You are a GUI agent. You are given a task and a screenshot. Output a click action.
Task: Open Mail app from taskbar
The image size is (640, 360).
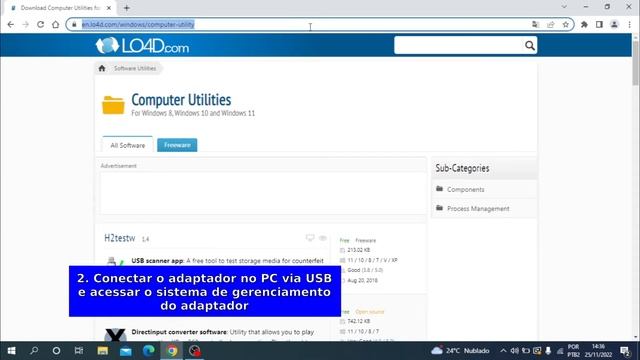pyautogui.click(x=126, y=351)
